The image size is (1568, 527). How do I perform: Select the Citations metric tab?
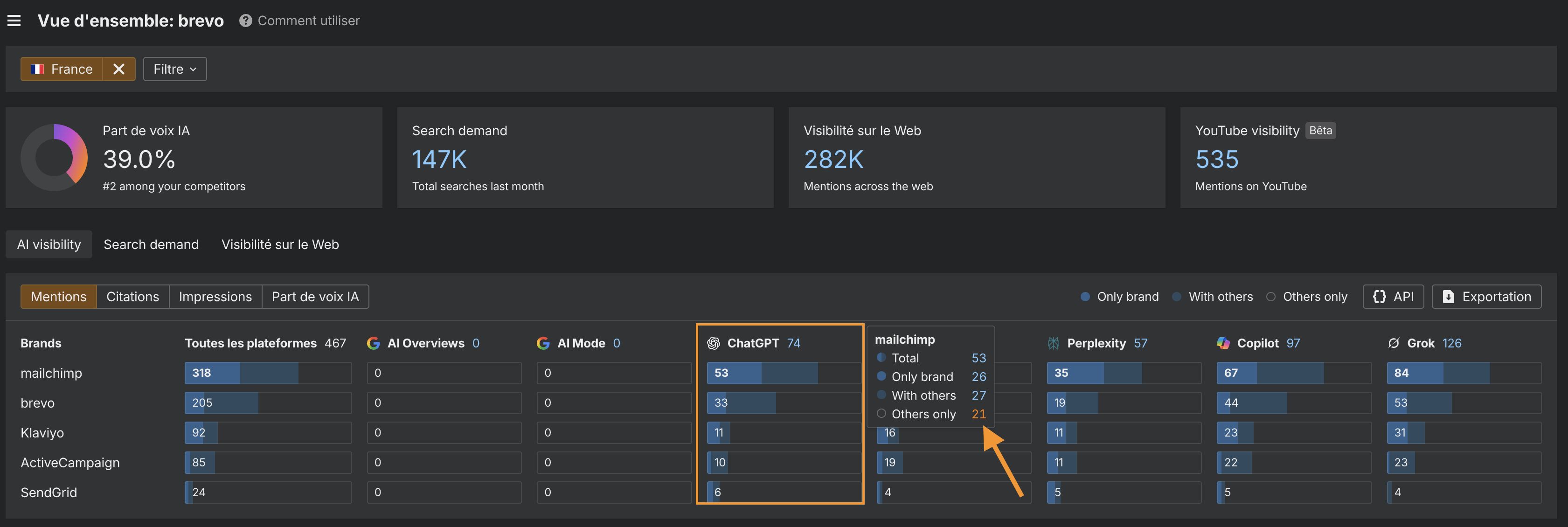tap(133, 296)
